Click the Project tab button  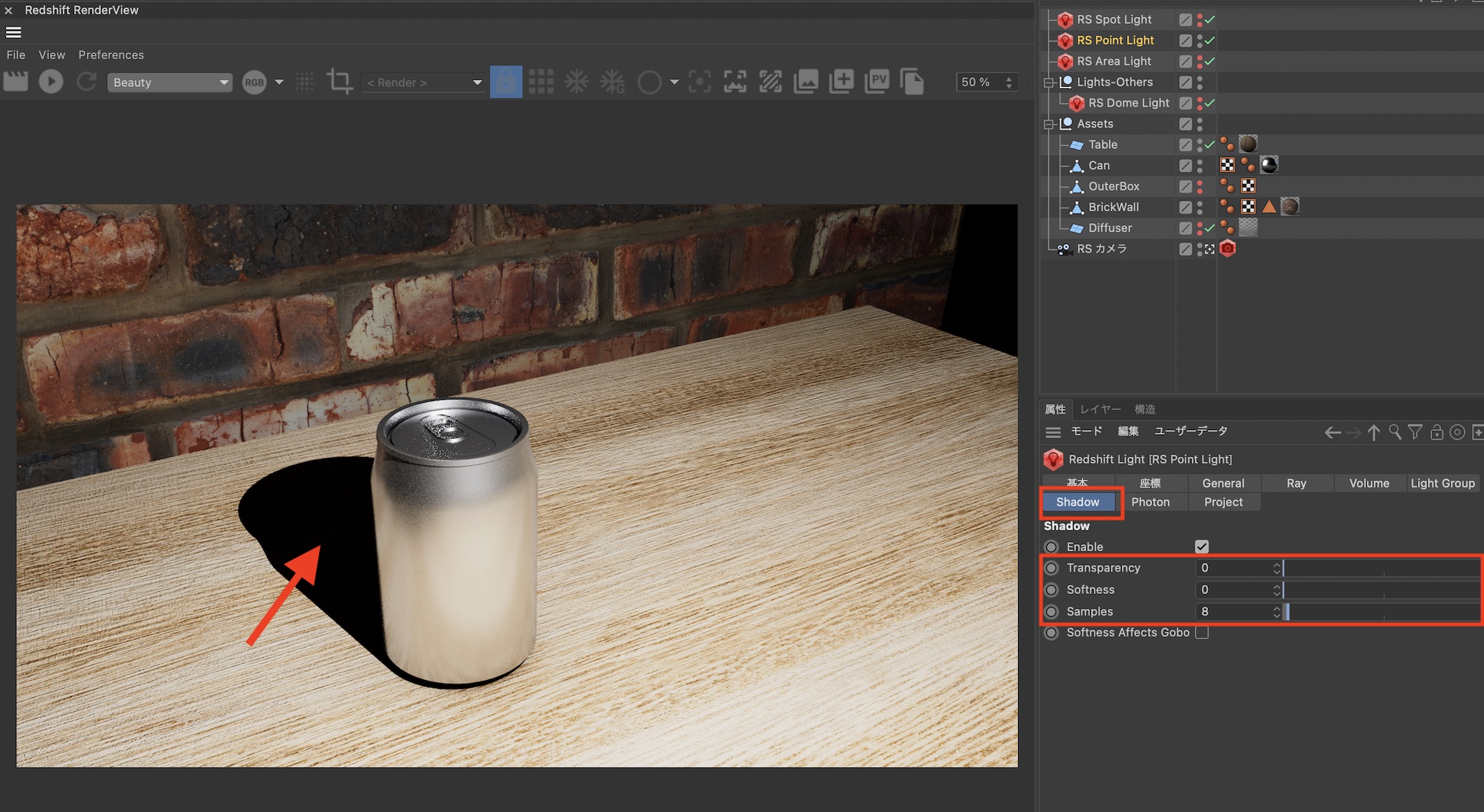click(x=1223, y=502)
